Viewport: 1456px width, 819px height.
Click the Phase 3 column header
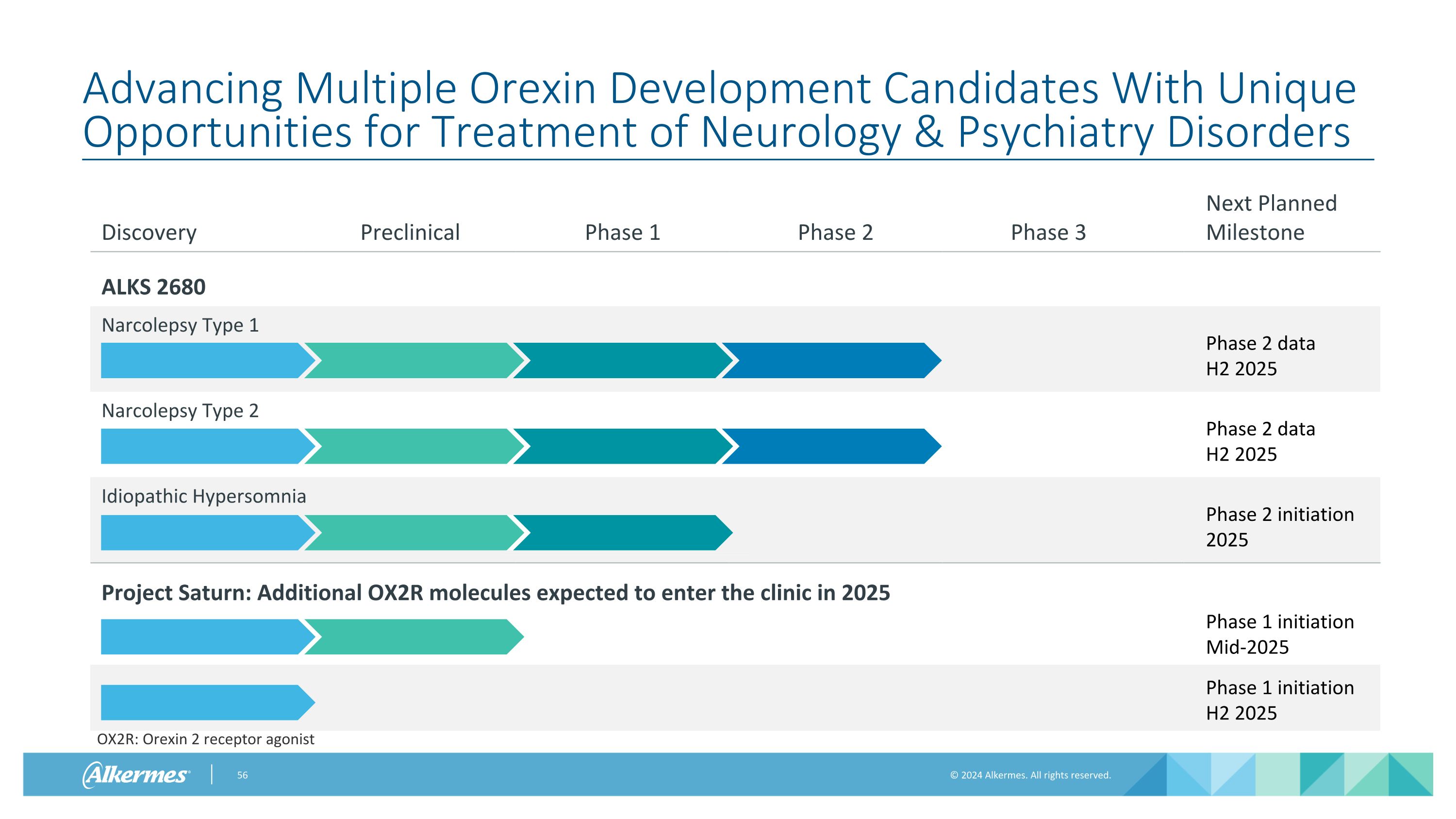pos(1048,233)
